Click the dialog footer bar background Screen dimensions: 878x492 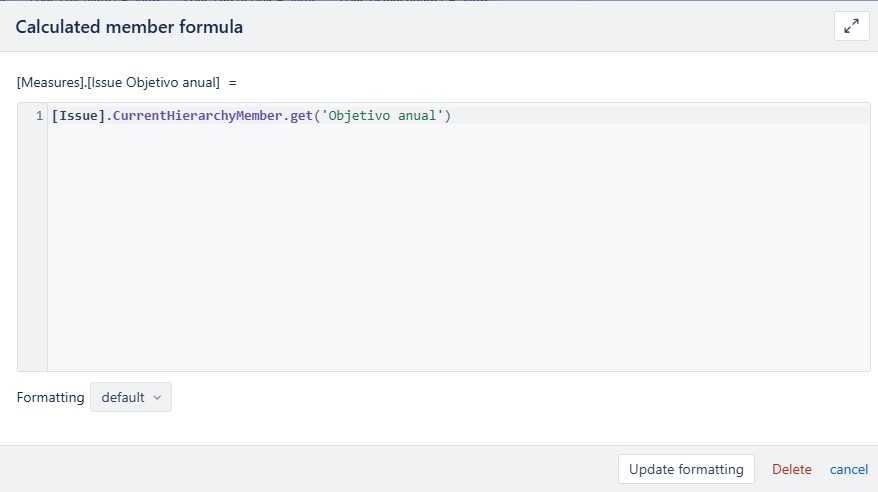click(x=308, y=469)
